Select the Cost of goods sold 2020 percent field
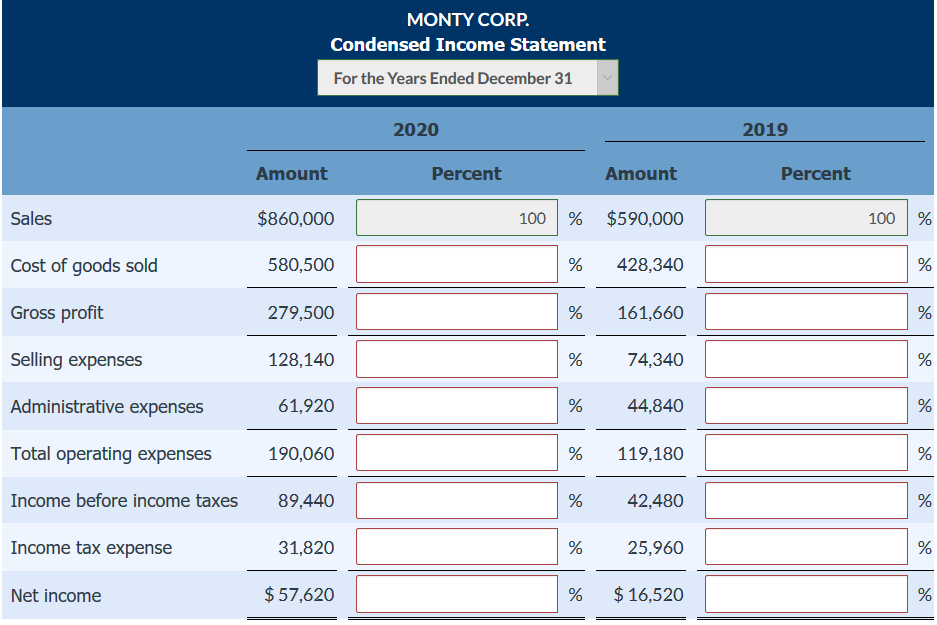 (x=456, y=264)
